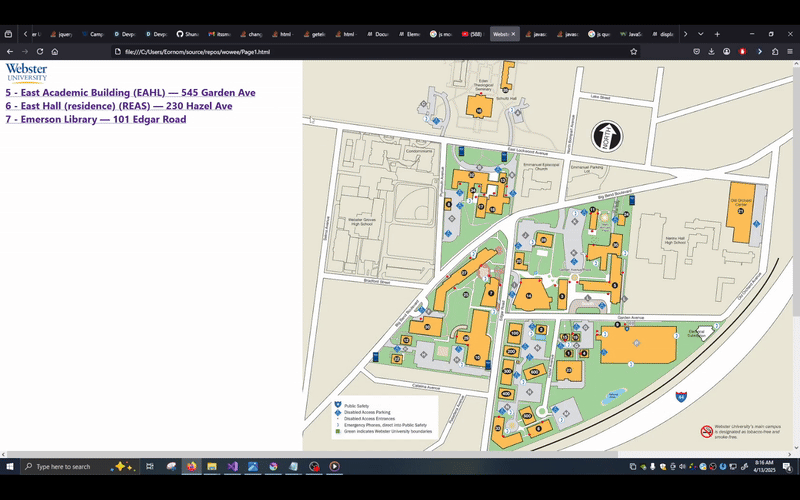Viewport: 800px width, 500px height.
Task: Reload the page with the refresh icon
Action: point(40,52)
